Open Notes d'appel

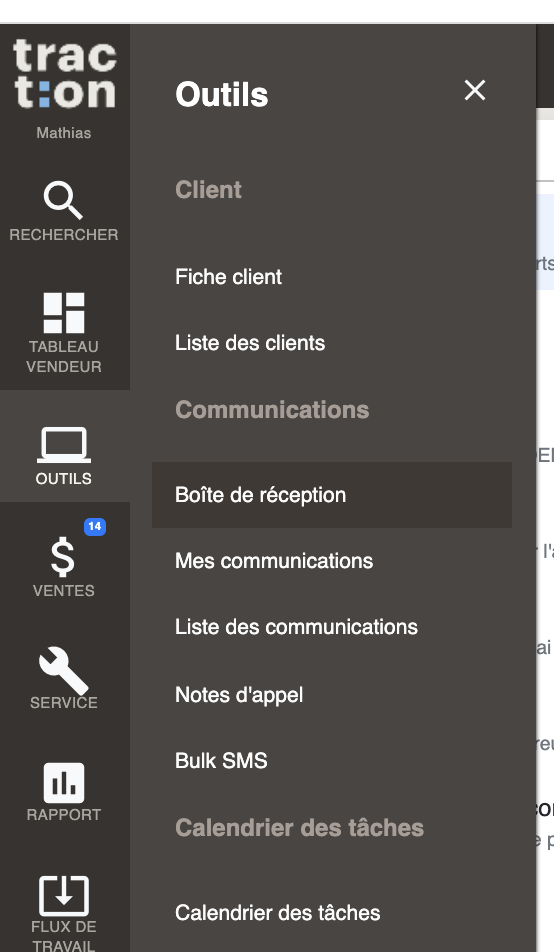(x=239, y=695)
